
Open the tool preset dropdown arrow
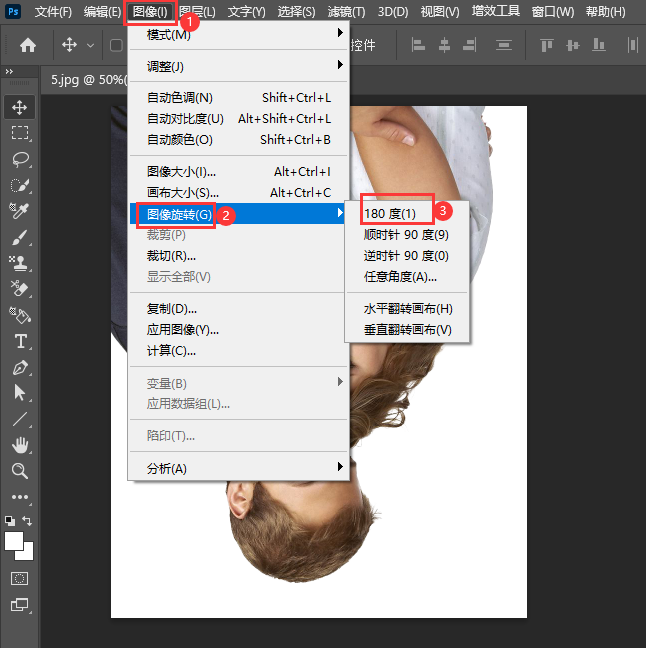[x=91, y=45]
